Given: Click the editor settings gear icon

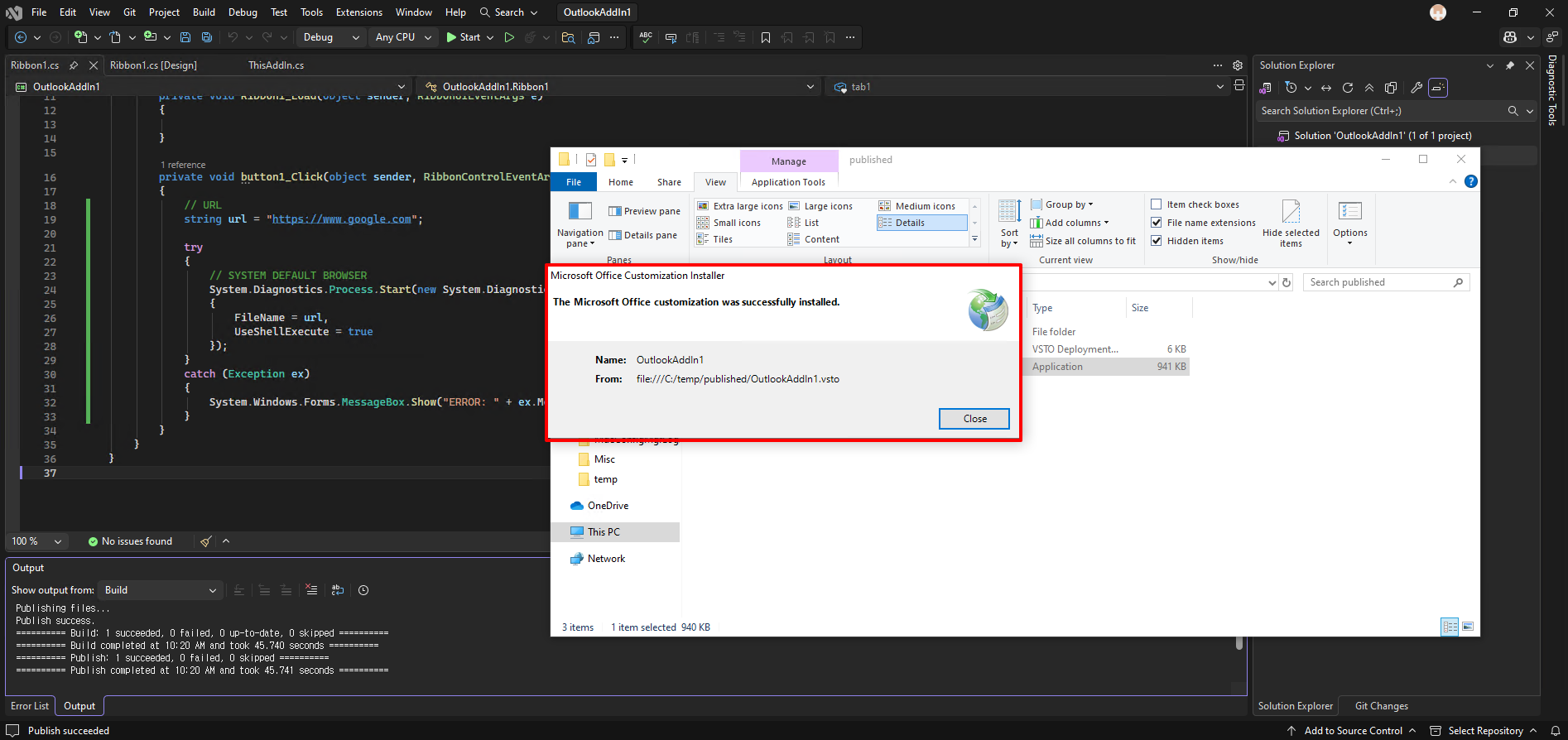Looking at the screenshot, I should click(1238, 65).
